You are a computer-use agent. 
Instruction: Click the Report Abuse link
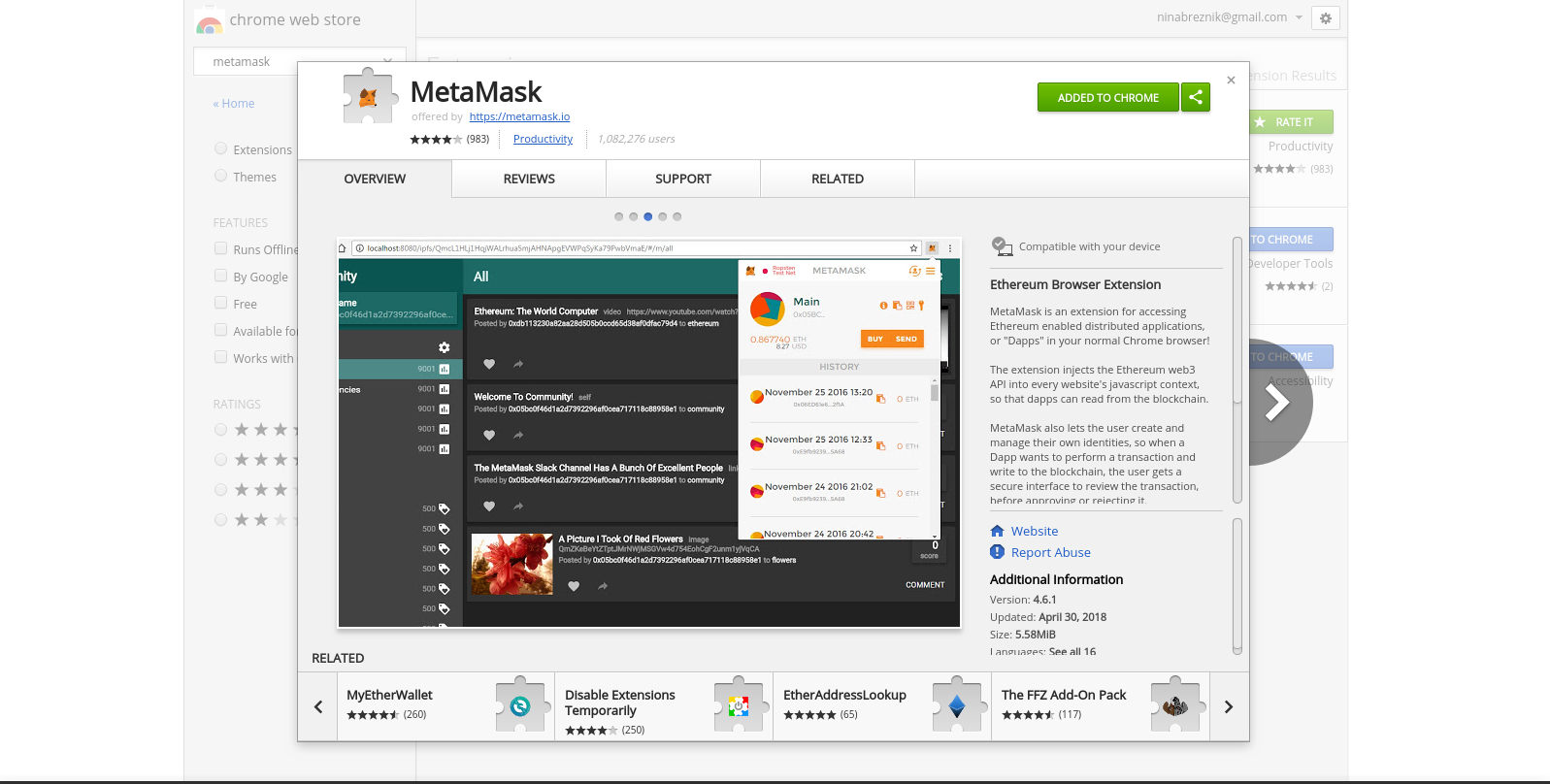tap(1050, 552)
